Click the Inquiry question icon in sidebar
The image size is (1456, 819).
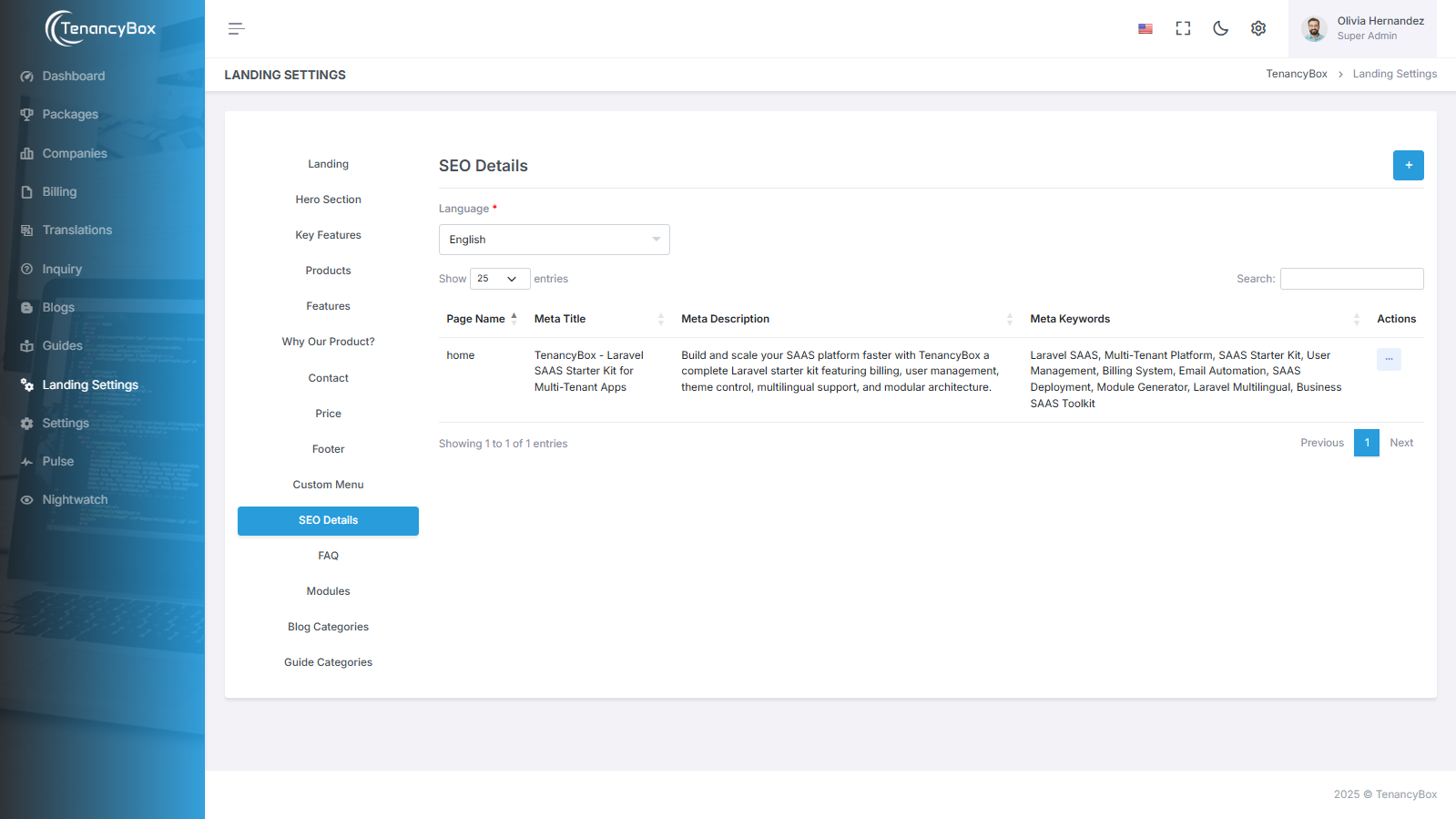click(27, 270)
